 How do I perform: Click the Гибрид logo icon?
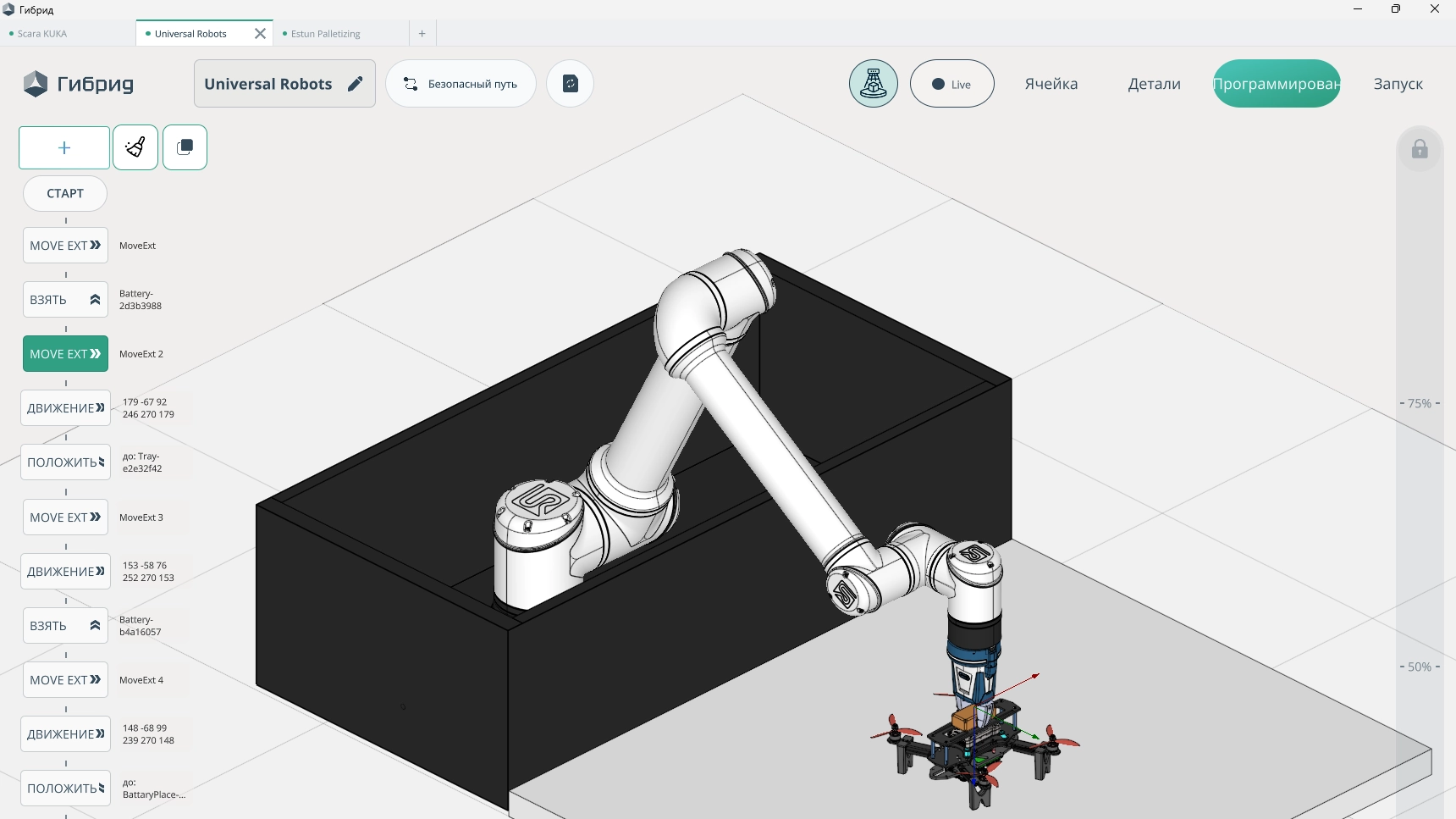pos(36,84)
